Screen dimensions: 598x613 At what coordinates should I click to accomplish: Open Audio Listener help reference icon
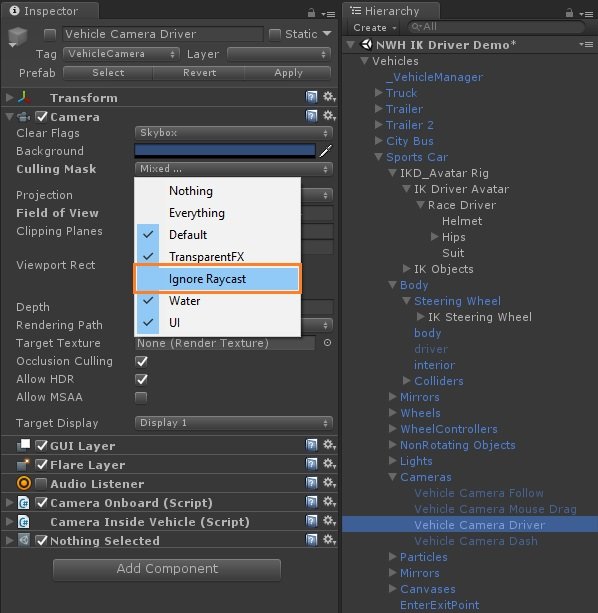(311, 483)
